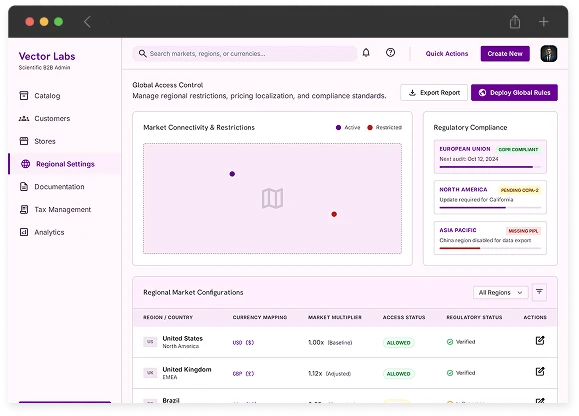Image resolution: width=579 pixels, height=416 pixels.
Task: Click the map placeholder icon
Action: coord(273,198)
